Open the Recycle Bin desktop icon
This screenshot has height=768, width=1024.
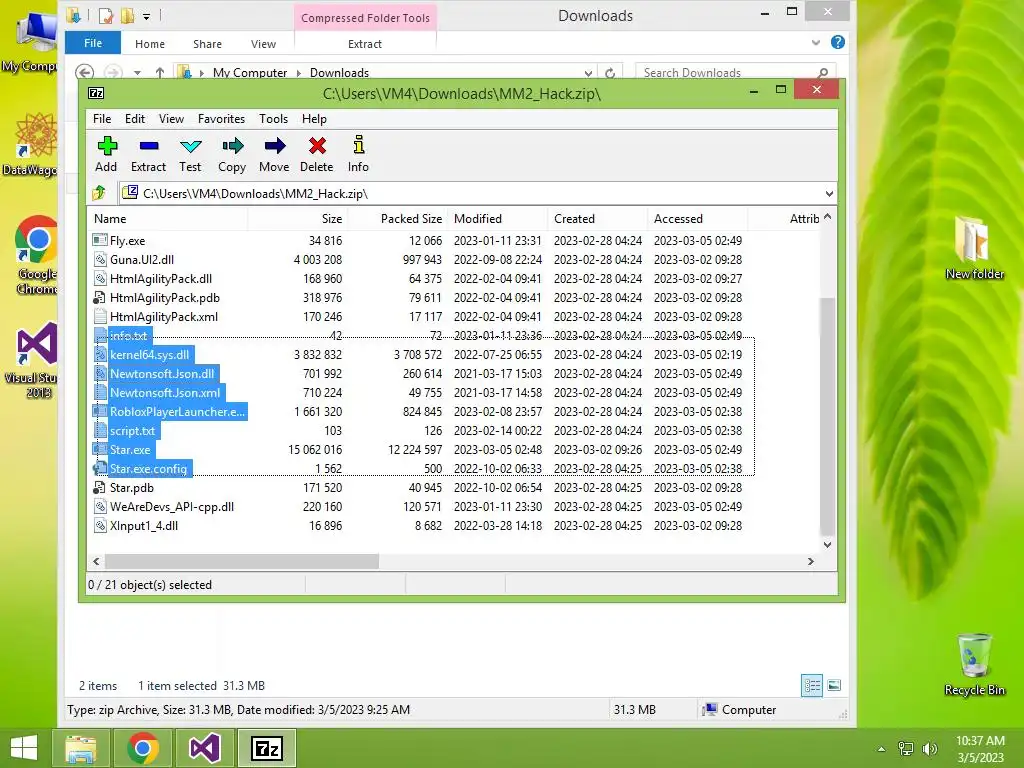(x=974, y=664)
